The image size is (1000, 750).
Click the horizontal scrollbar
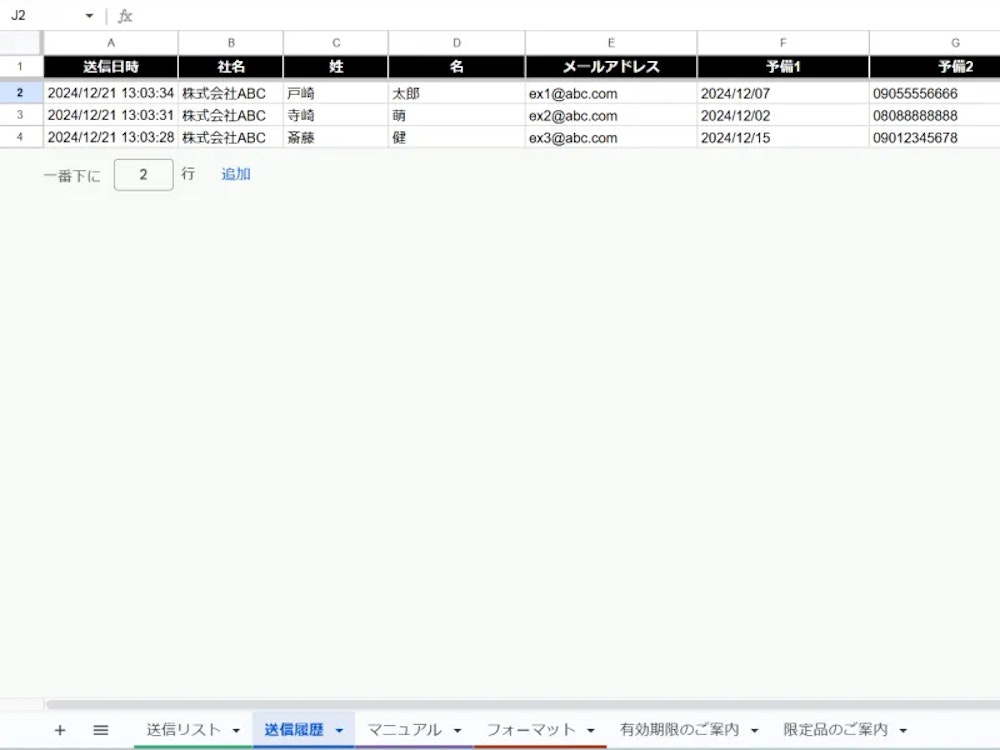tap(522, 704)
